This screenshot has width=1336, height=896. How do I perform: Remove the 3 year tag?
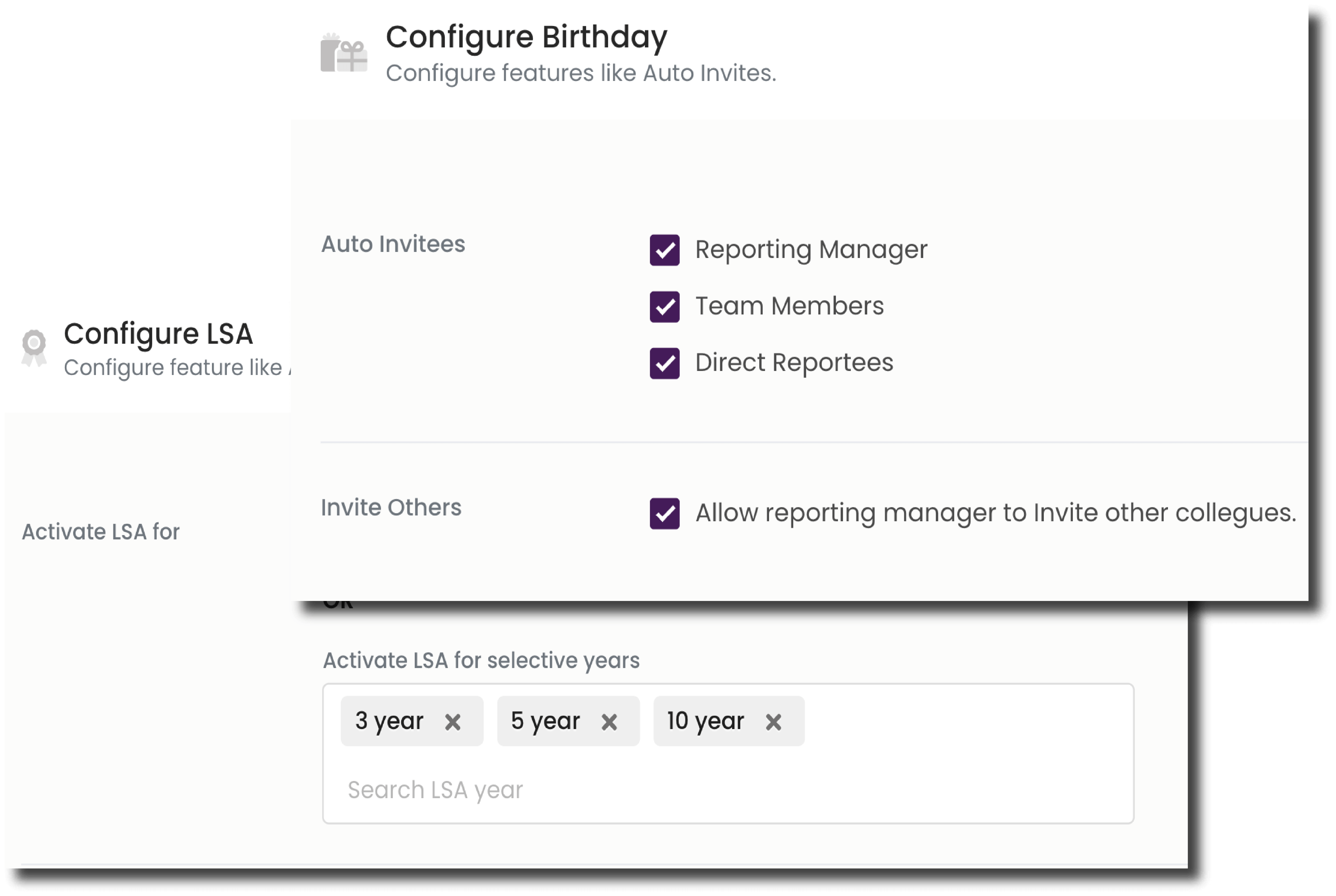pyautogui.click(x=453, y=722)
